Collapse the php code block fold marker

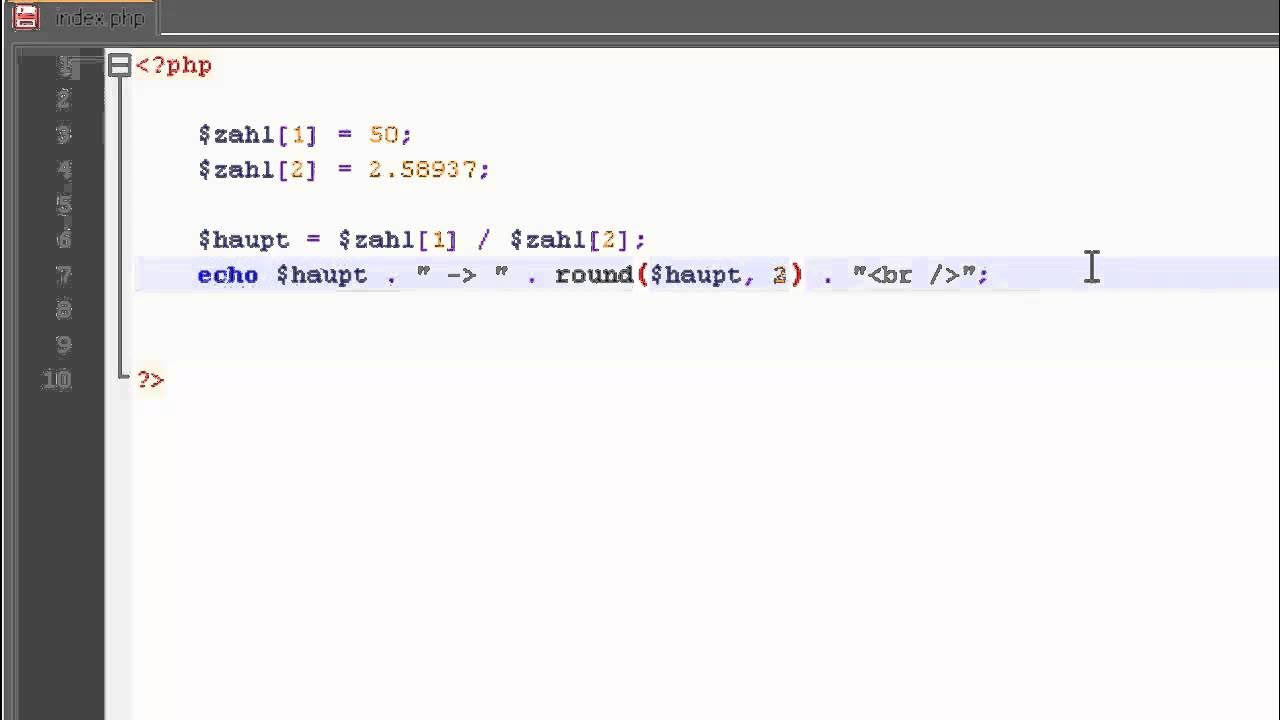coord(119,66)
